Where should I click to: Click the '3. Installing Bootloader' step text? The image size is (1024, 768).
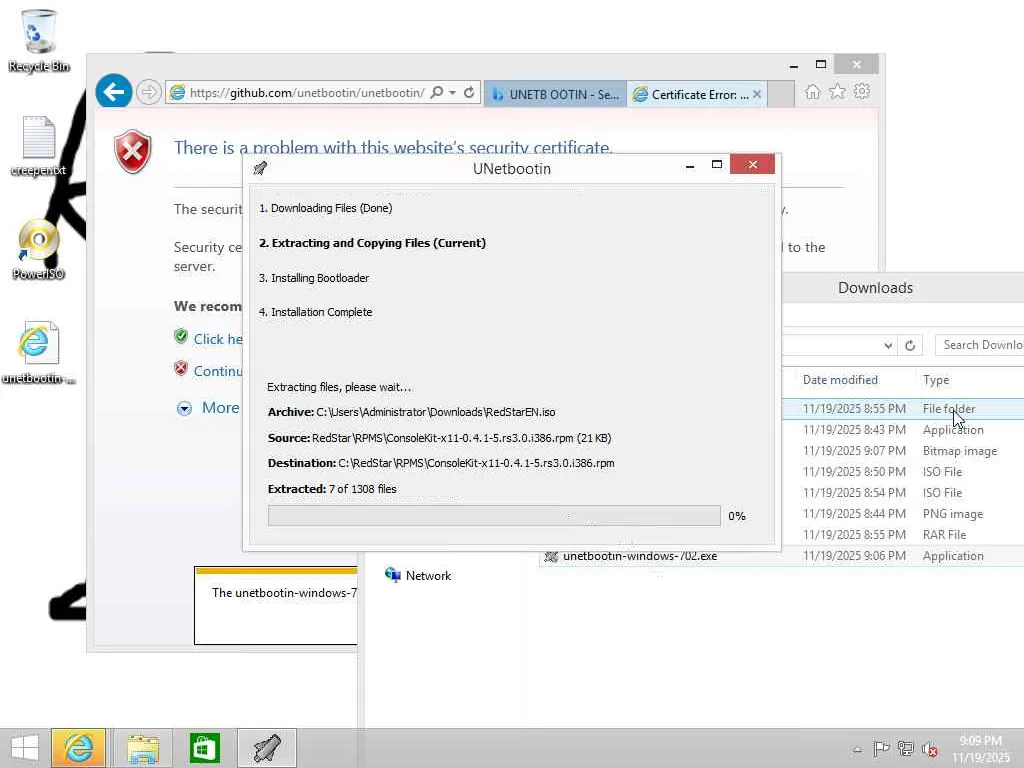tap(314, 278)
